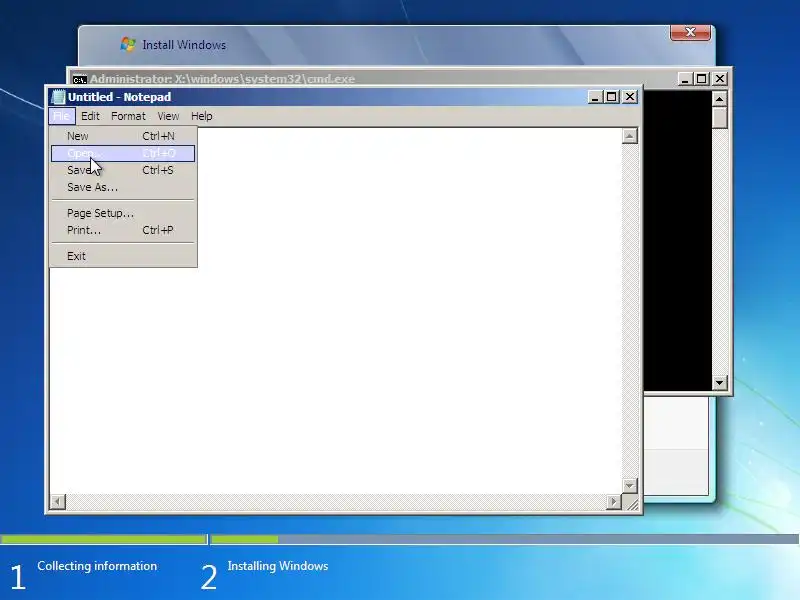Open the Format menu in Notepad
The height and width of the screenshot is (600, 800).
128,116
